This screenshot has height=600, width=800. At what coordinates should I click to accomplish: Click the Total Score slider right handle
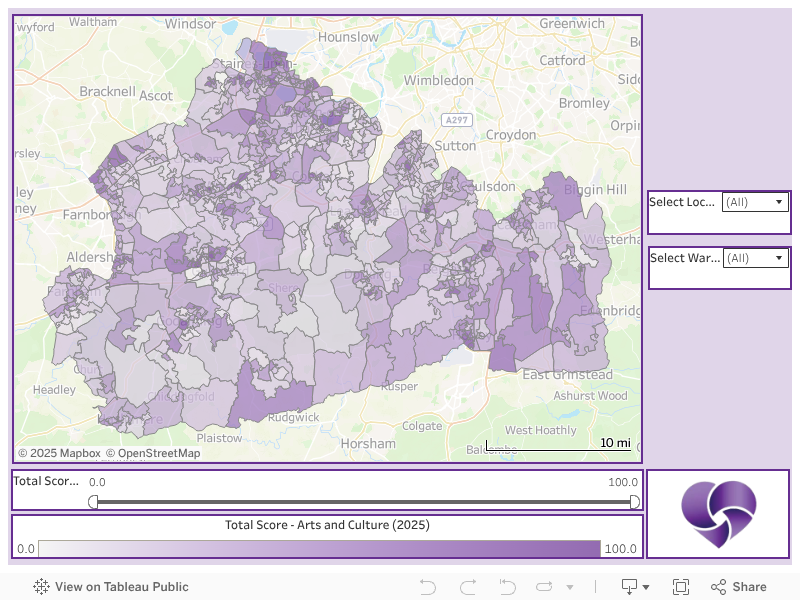(635, 502)
